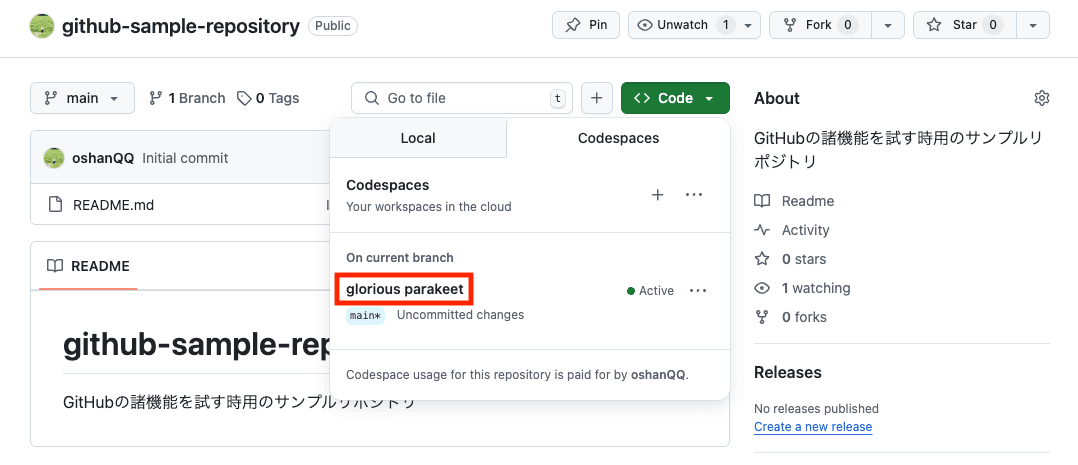The height and width of the screenshot is (465, 1078).
Task: Switch to the Local tab
Action: (x=418, y=138)
